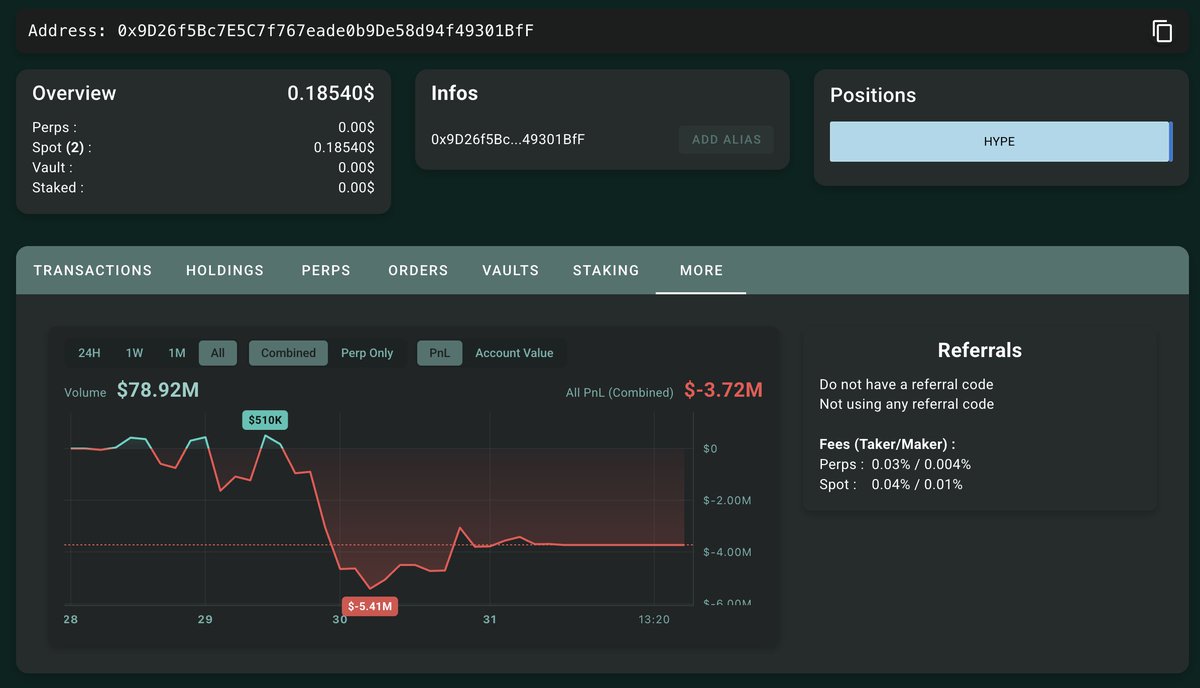The height and width of the screenshot is (688, 1200).
Task: Switch to the HOLDINGS tab
Action: click(x=225, y=270)
